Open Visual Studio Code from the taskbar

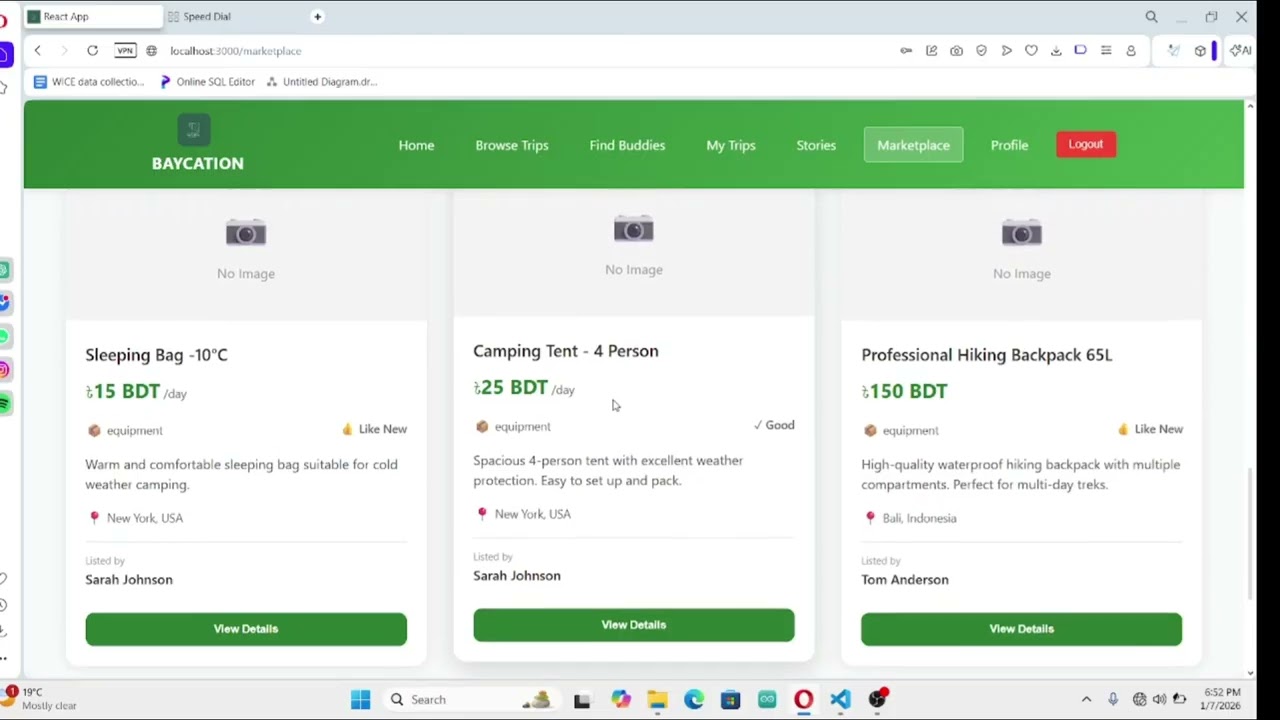click(840, 699)
